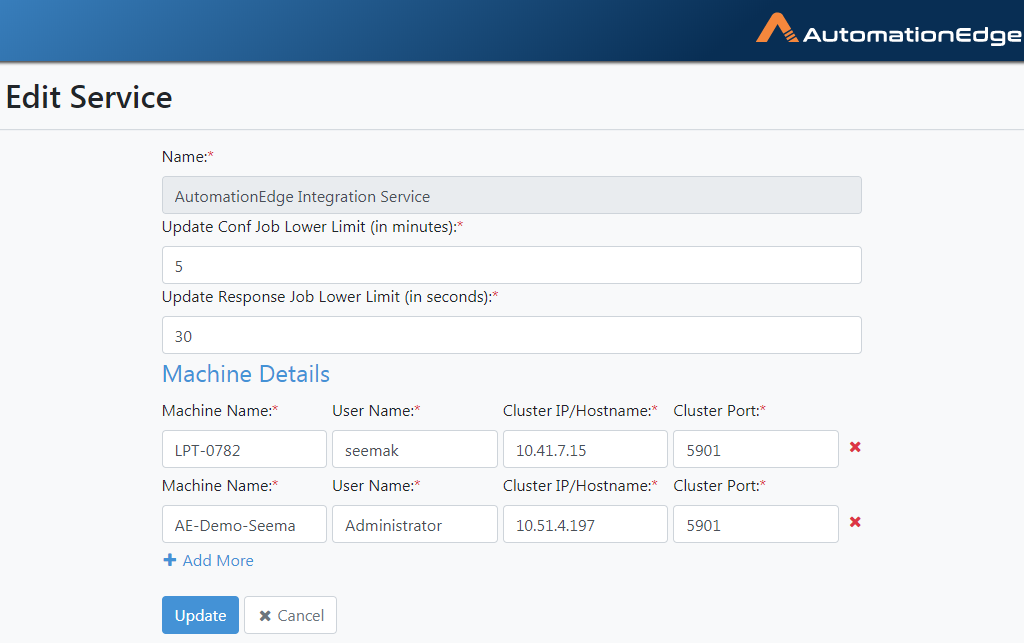Edit User Name field containing seemak
Image resolution: width=1024 pixels, height=643 pixels.
click(415, 449)
